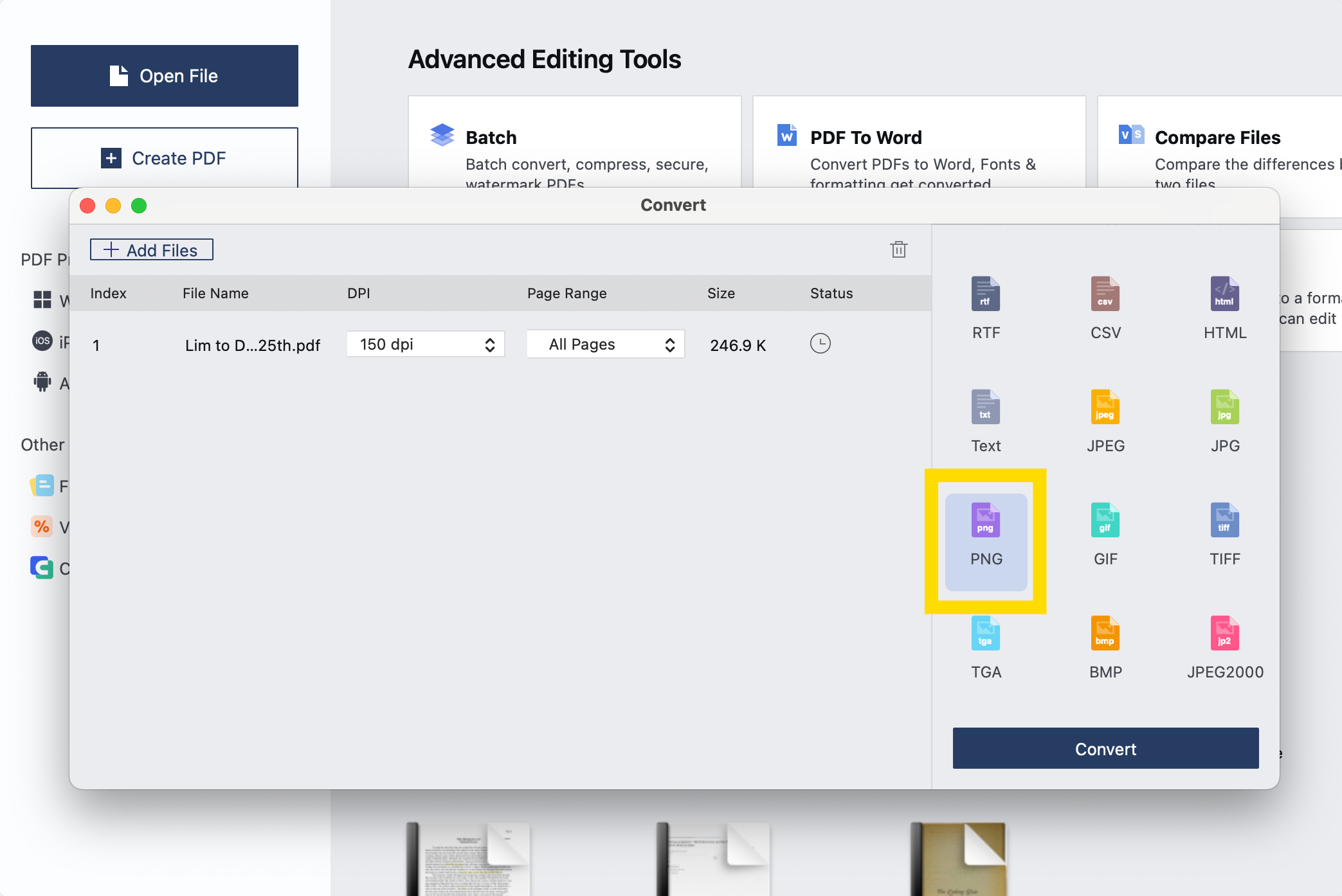
Task: Click the Open File button
Action: coord(165,76)
